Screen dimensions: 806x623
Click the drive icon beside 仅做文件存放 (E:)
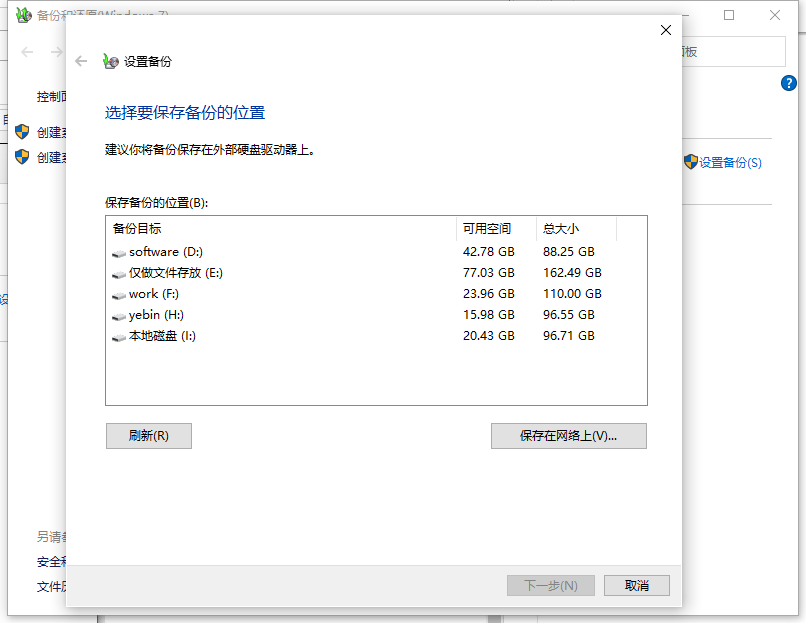(x=120, y=272)
